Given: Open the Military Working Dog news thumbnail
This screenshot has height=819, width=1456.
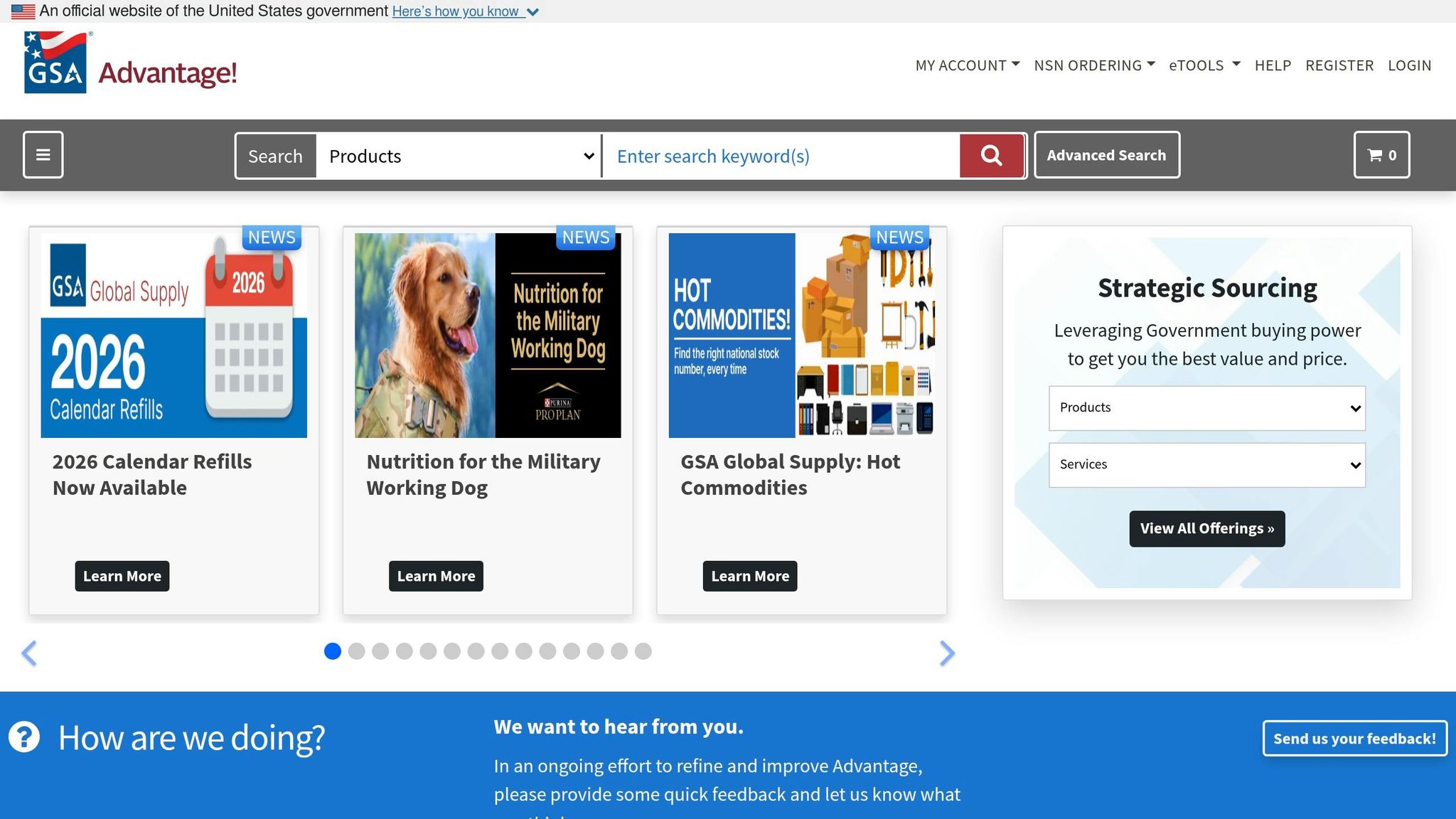Looking at the screenshot, I should coord(488,335).
